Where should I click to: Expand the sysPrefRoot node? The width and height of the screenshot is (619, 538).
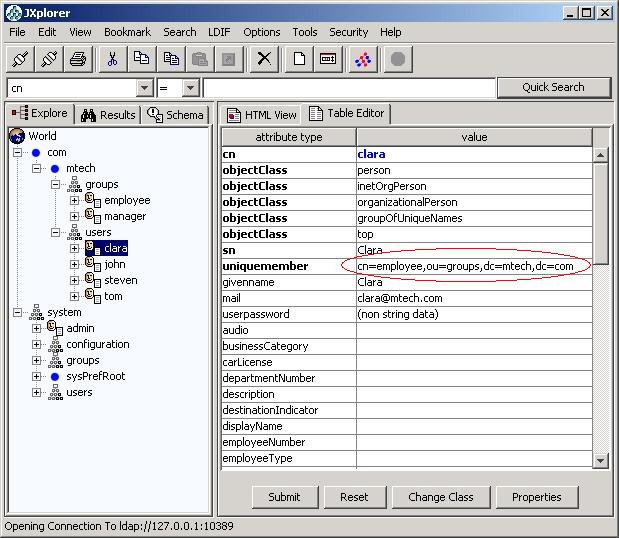tap(36, 377)
